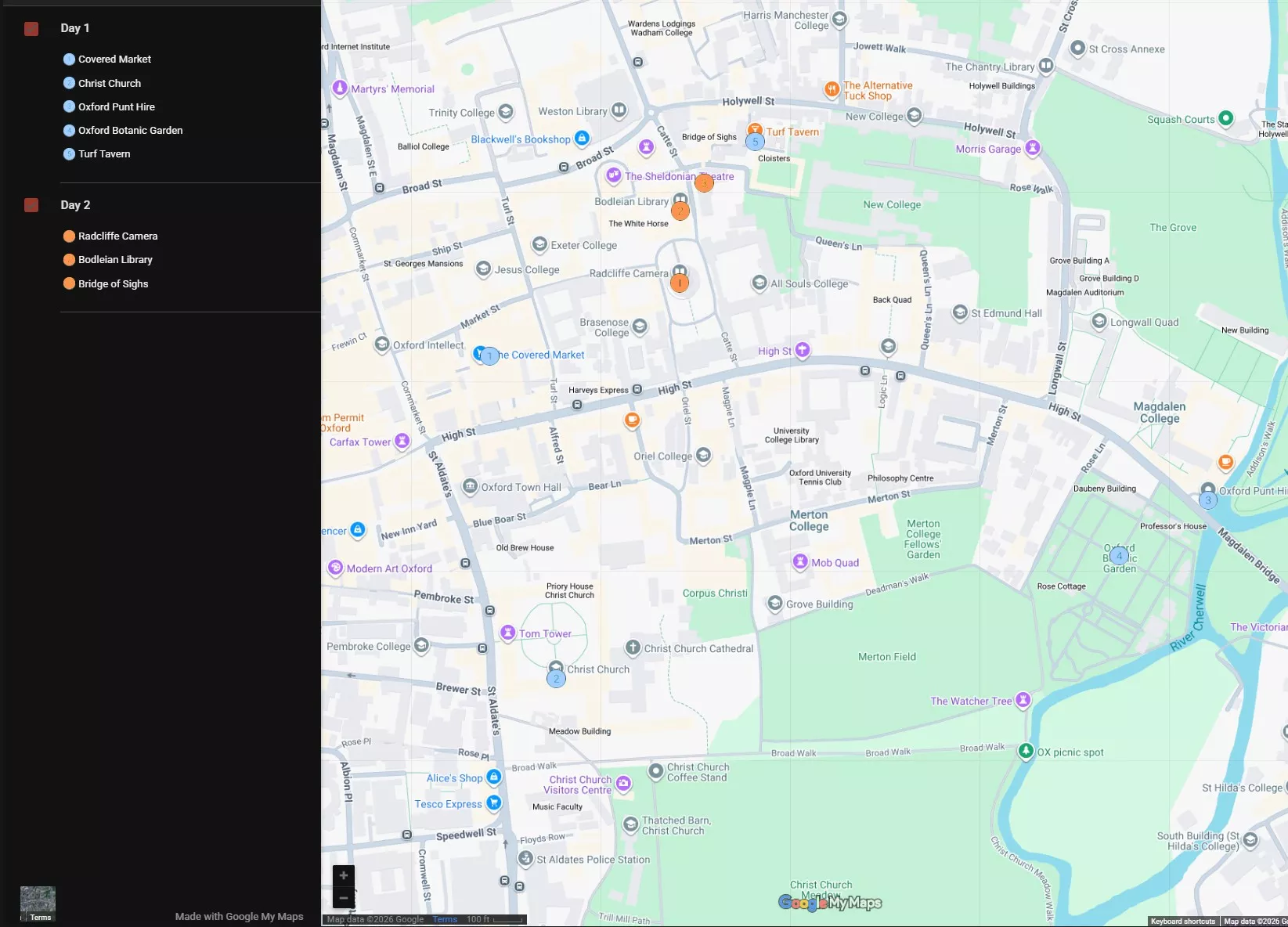
Task: Click The Sheldonian Theatre icon
Action: [x=614, y=175]
